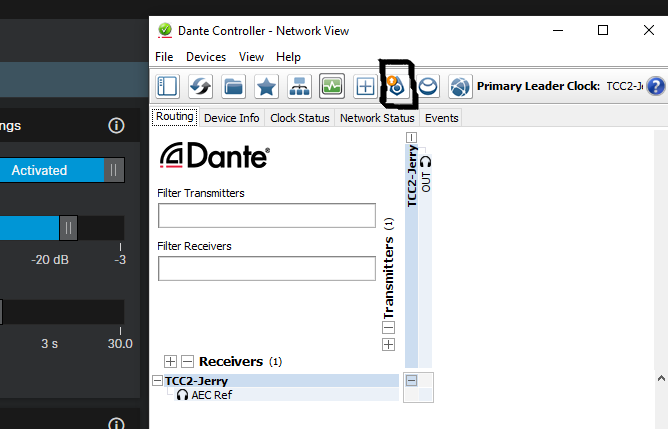This screenshot has height=429, width=668.
Task: Minimize the Dante Controller window
Action: pyautogui.click(x=558, y=30)
